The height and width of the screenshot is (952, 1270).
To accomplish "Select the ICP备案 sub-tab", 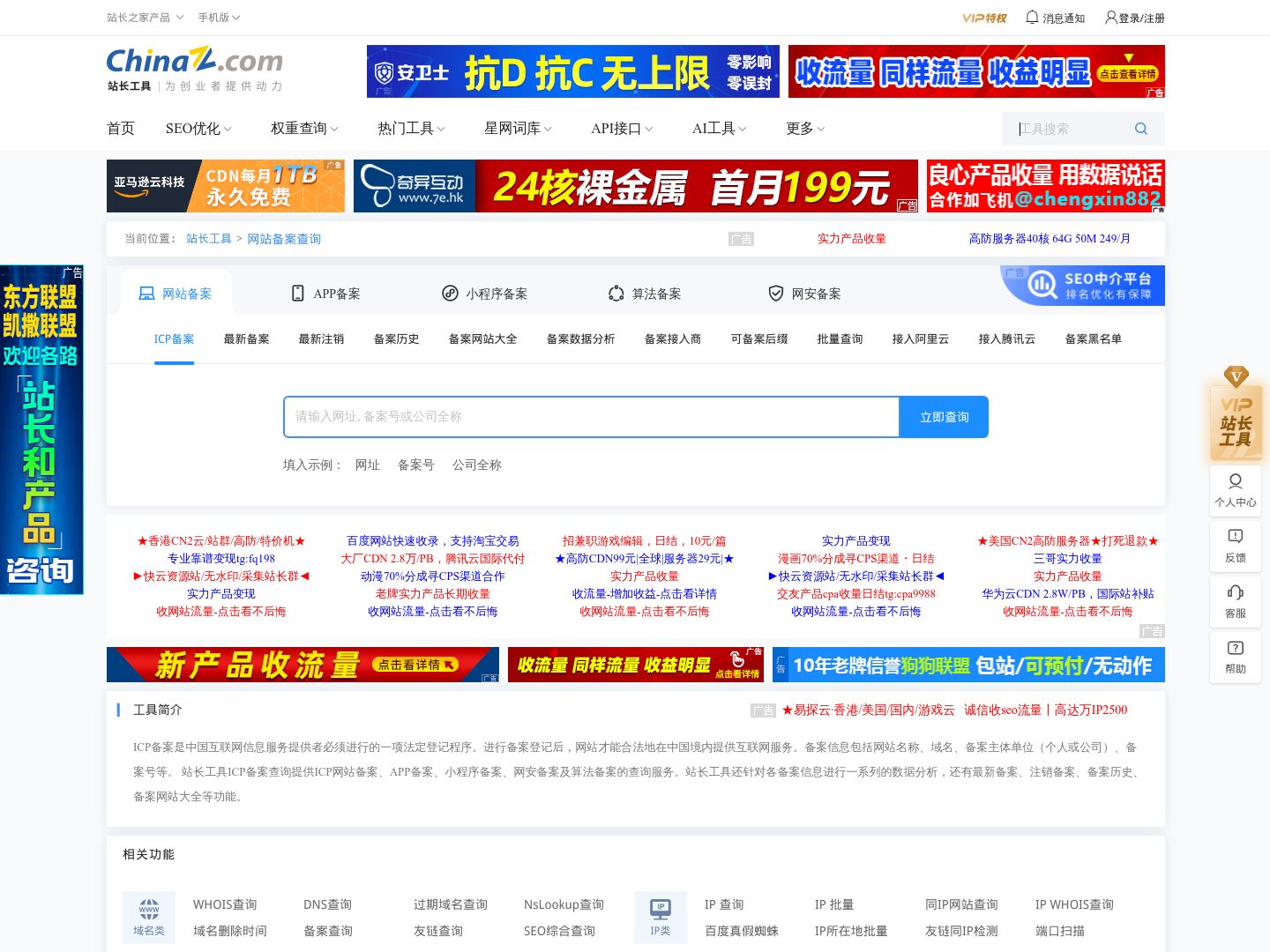I will [x=174, y=339].
